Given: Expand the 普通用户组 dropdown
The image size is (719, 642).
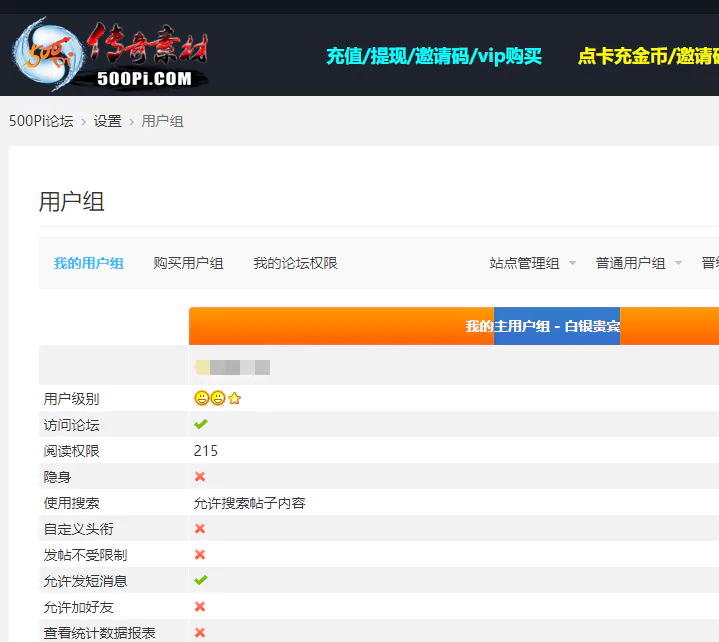Looking at the screenshot, I should tap(631, 263).
